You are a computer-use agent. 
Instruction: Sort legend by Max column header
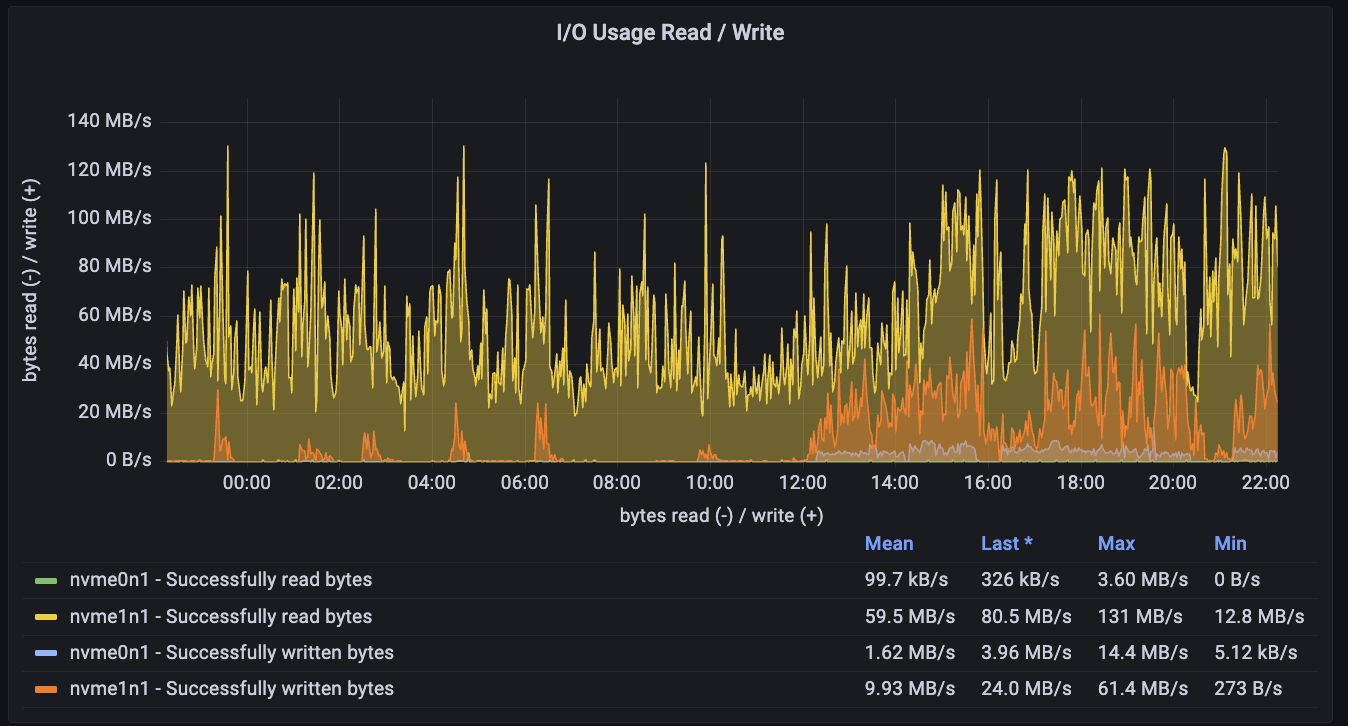coord(1116,544)
